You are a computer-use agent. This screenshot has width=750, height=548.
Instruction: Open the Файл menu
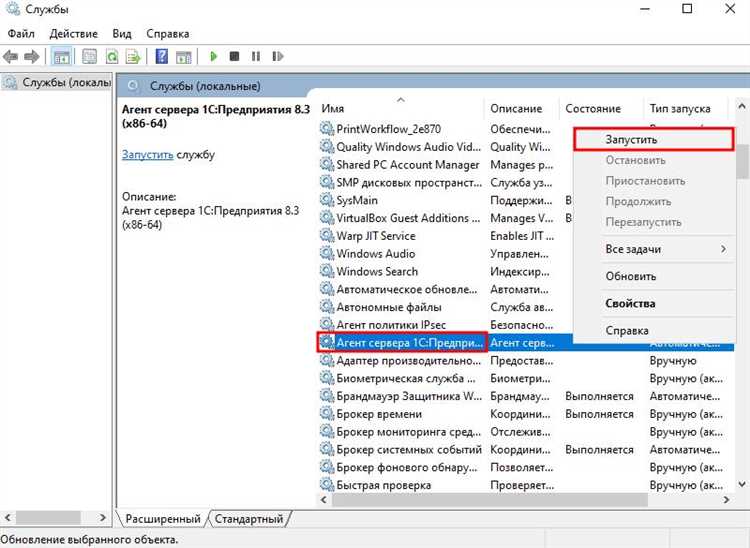click(21, 34)
